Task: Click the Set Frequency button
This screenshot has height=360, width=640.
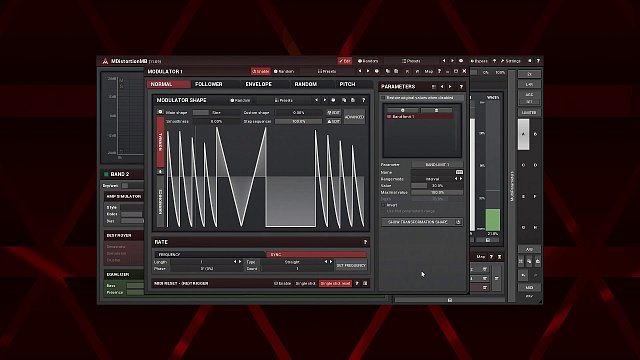Action: 351,265
